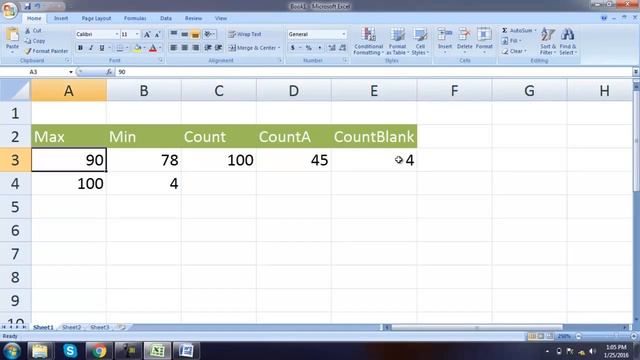Screen dimensions: 640x360
Task: Open Cell Styles gallery
Action: [420, 41]
